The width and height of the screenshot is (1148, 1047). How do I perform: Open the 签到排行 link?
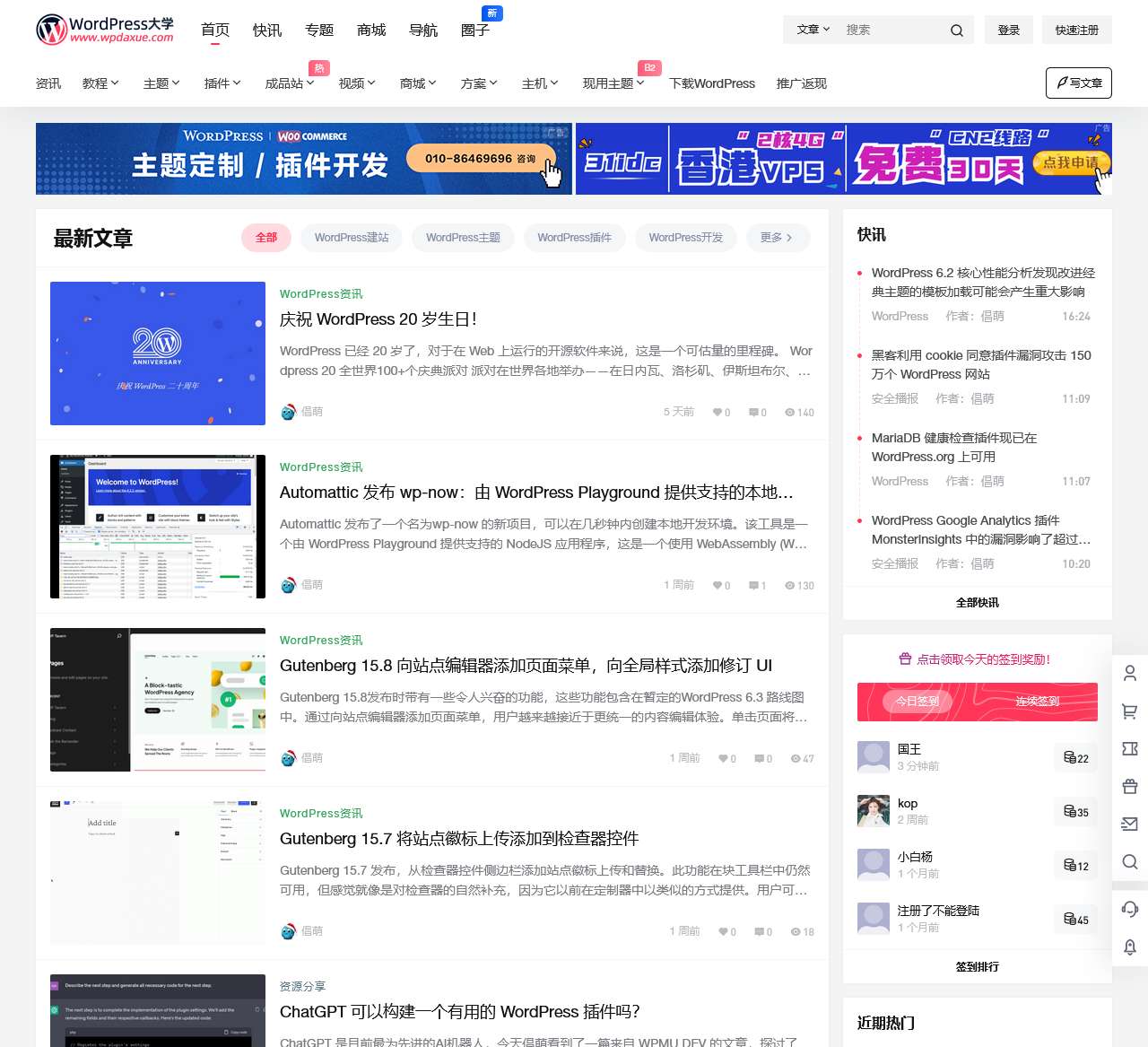click(x=978, y=967)
